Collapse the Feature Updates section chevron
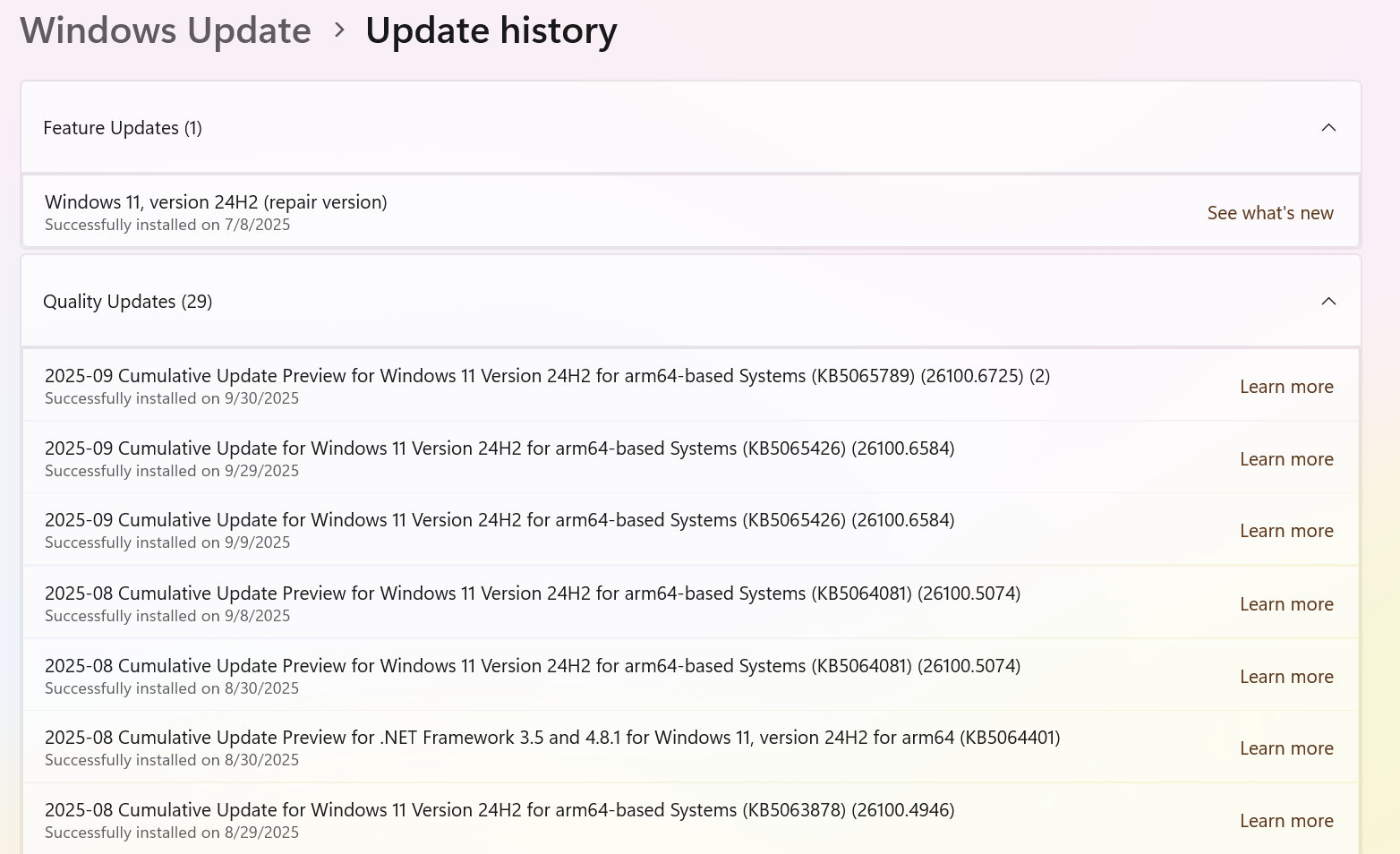 pyautogui.click(x=1328, y=128)
